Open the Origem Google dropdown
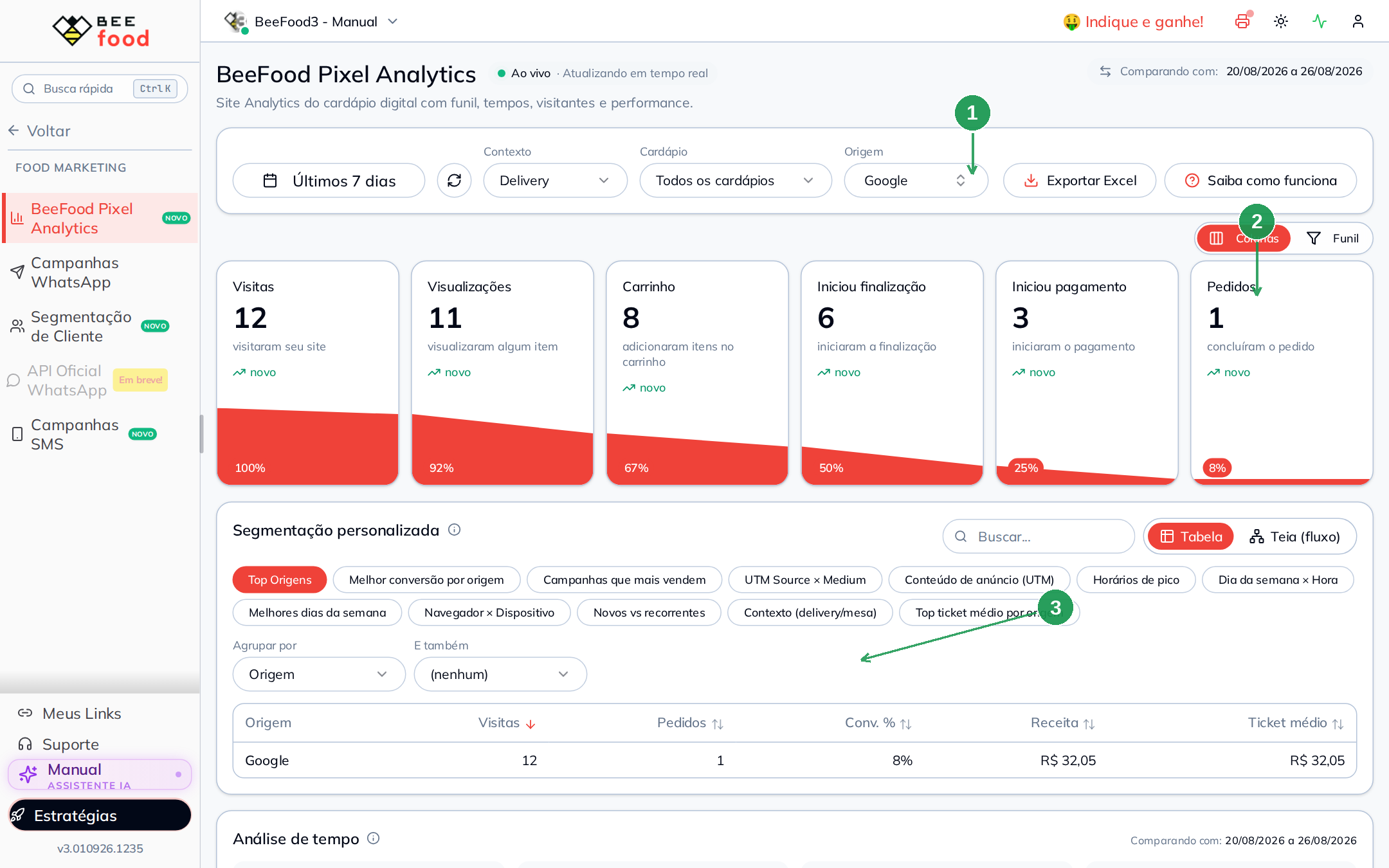Screen dimensions: 1389x868 916,181
